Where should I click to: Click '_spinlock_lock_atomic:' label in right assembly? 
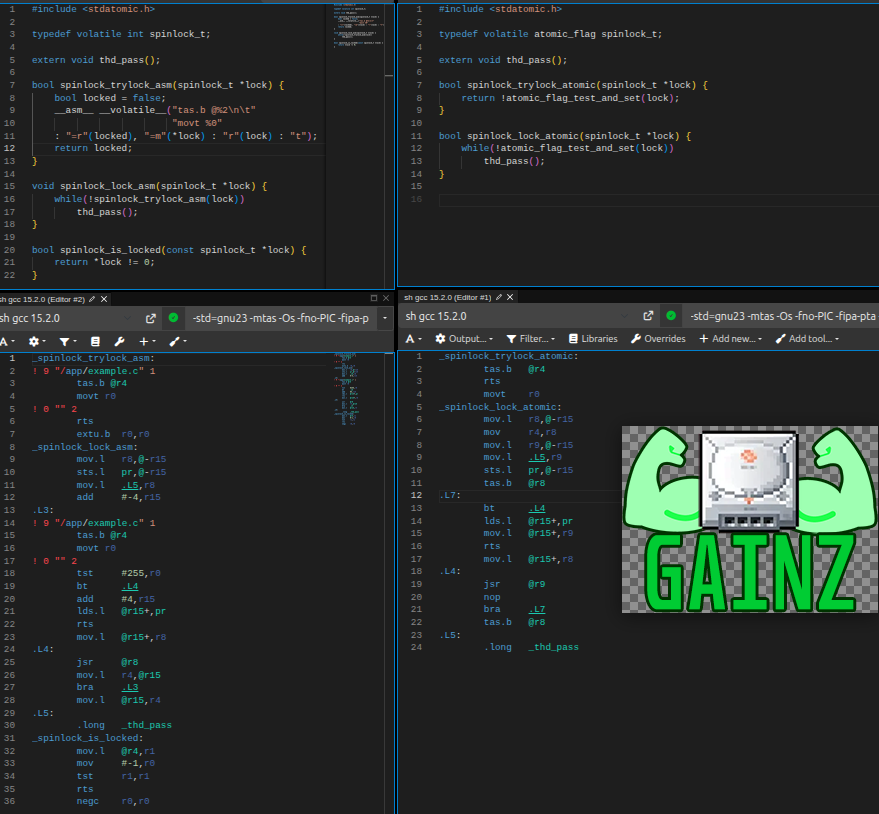click(500, 407)
